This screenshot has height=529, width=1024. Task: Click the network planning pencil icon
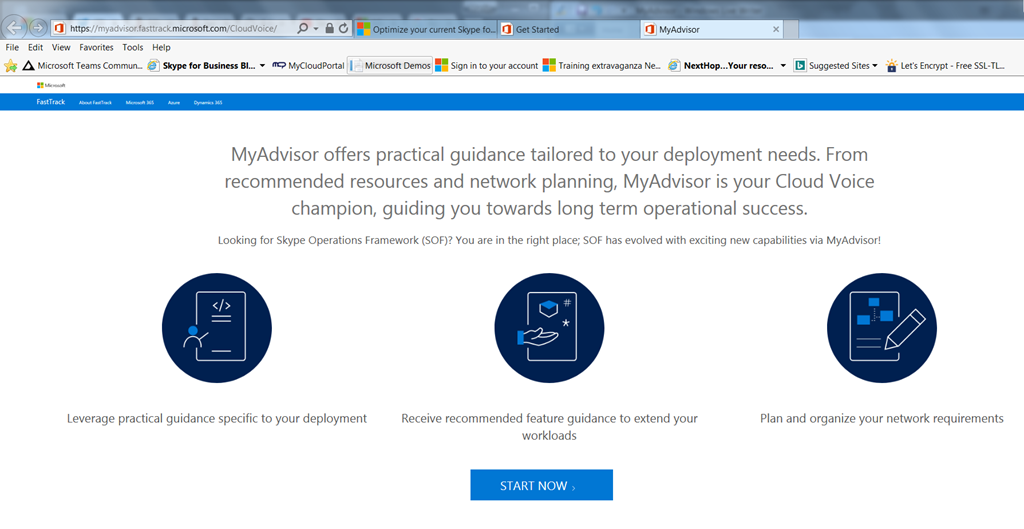click(881, 327)
